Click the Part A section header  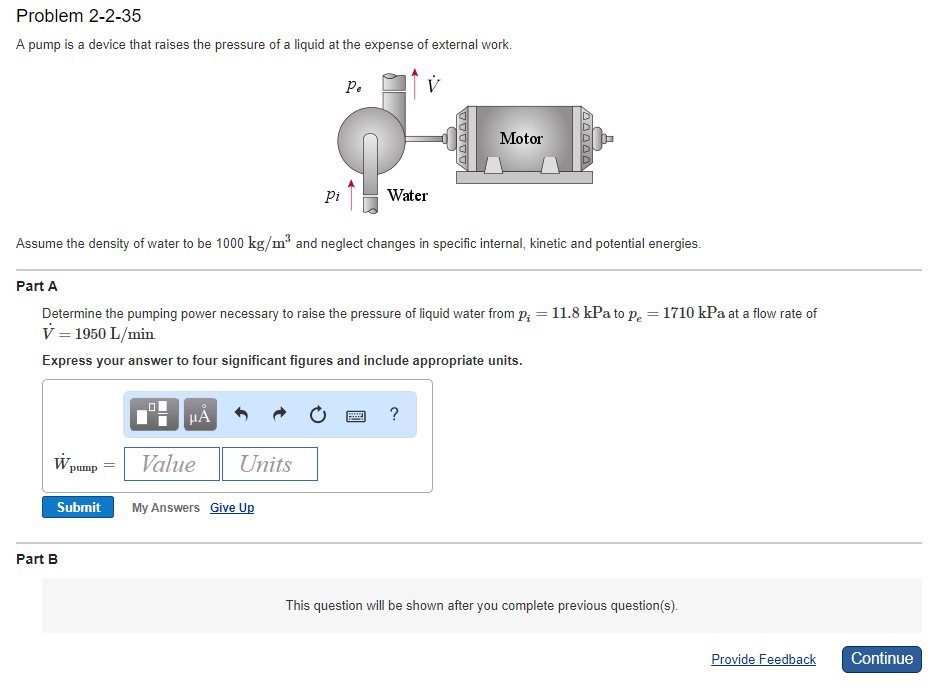click(33, 285)
